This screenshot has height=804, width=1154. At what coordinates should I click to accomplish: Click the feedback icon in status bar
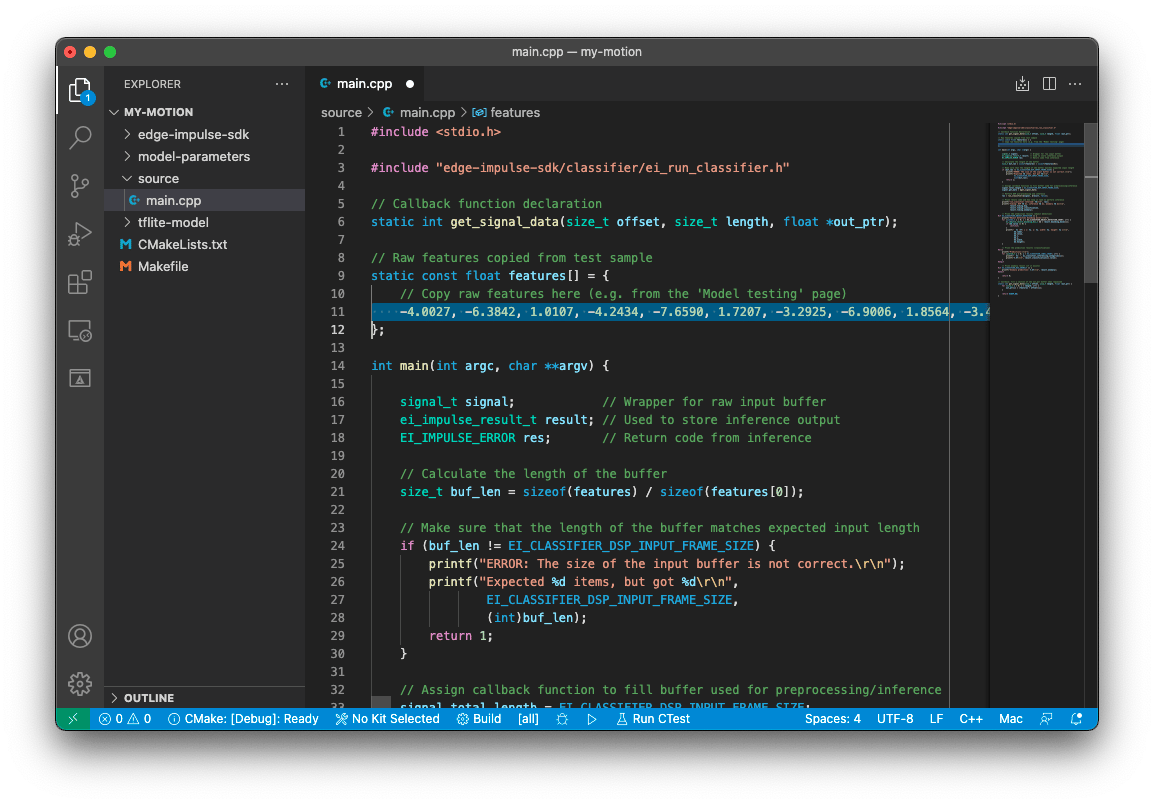(x=1046, y=719)
